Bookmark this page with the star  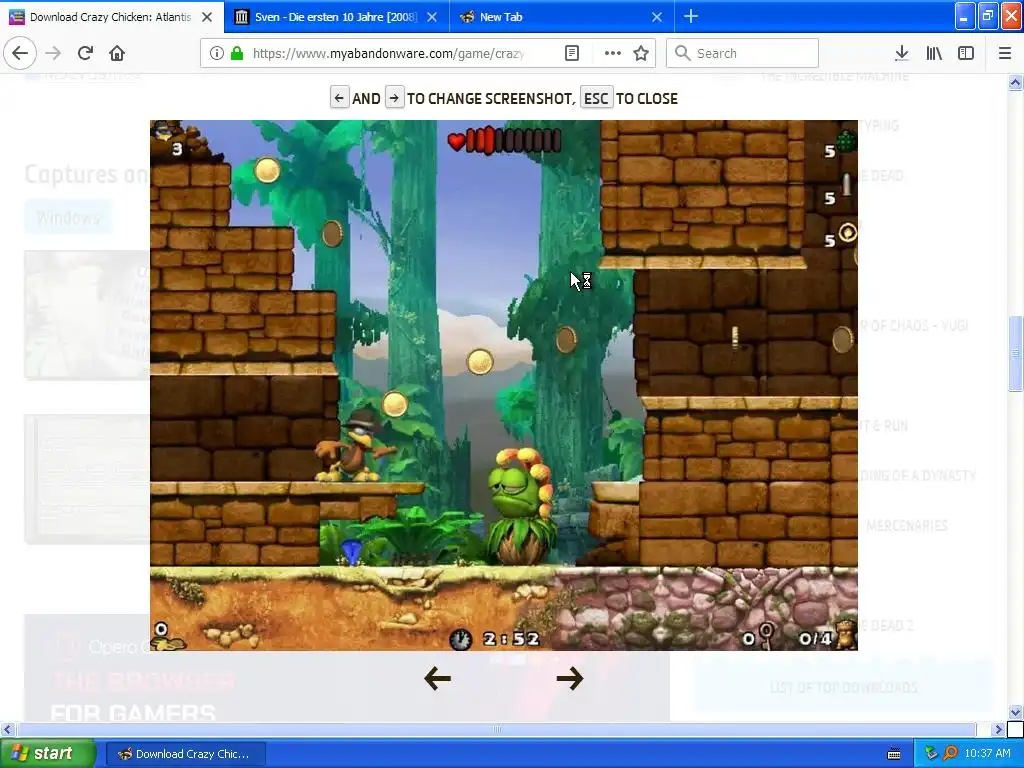[641, 54]
